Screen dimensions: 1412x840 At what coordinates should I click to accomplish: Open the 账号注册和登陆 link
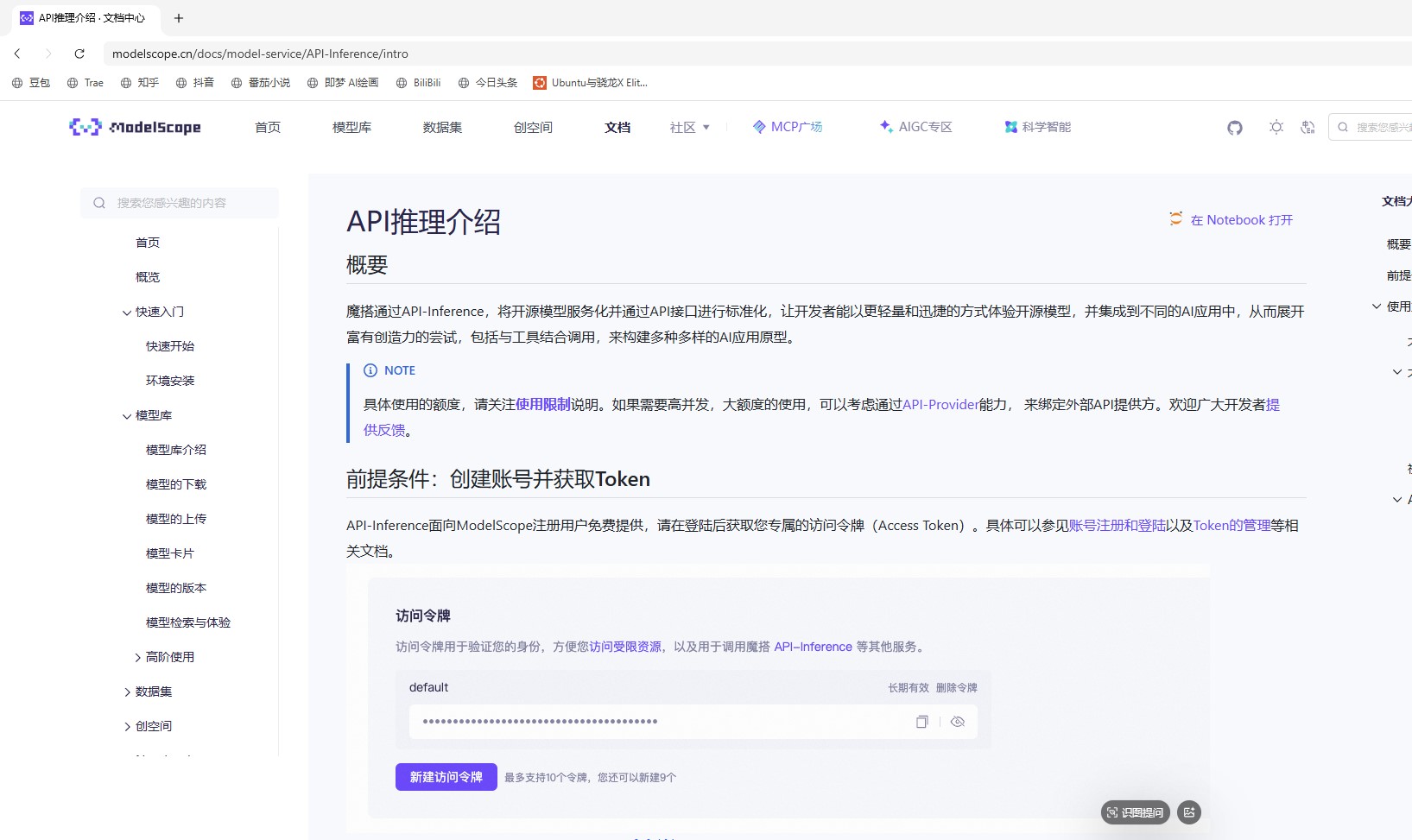[x=1118, y=525]
